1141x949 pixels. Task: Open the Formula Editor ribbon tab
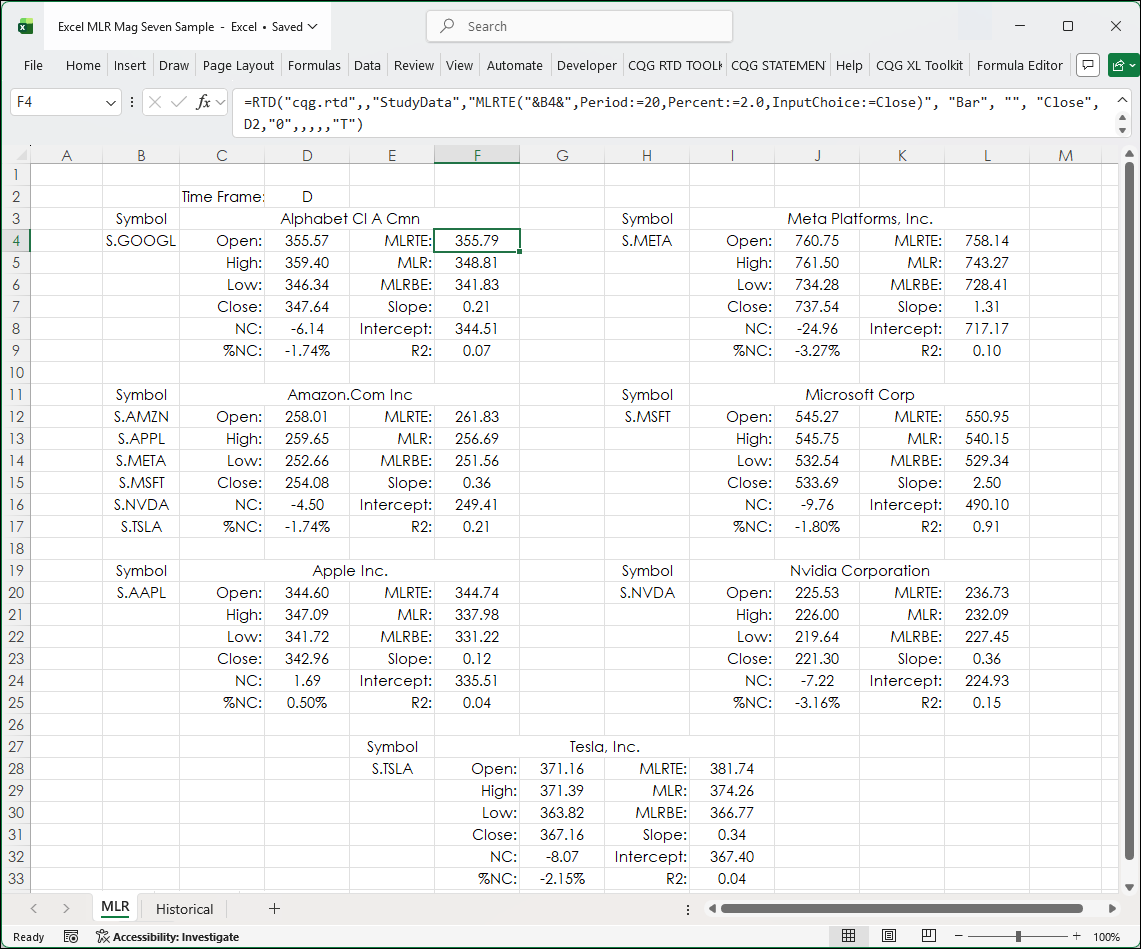(x=1019, y=65)
